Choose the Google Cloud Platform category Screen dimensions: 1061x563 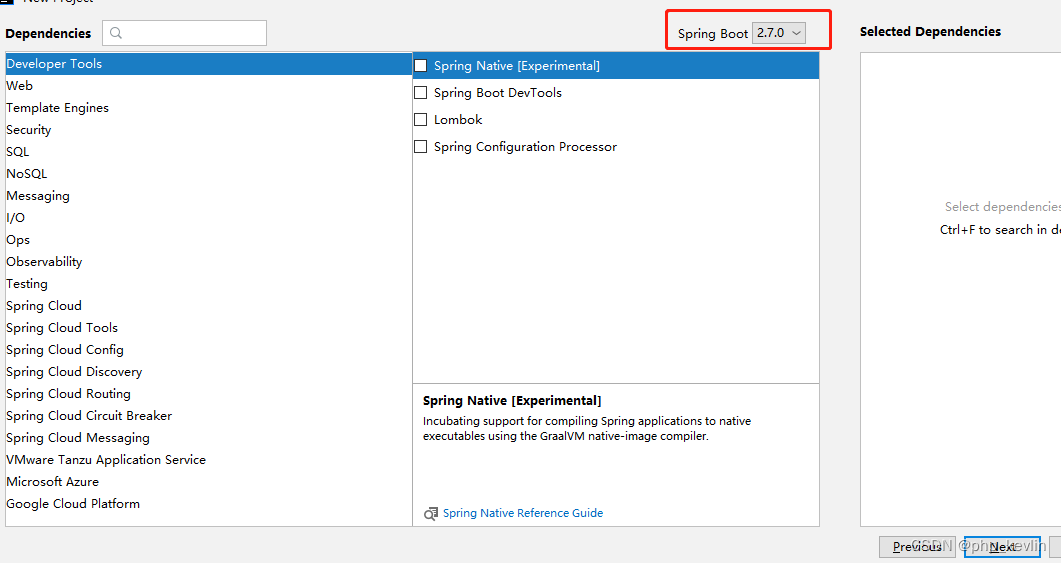tap(208, 503)
